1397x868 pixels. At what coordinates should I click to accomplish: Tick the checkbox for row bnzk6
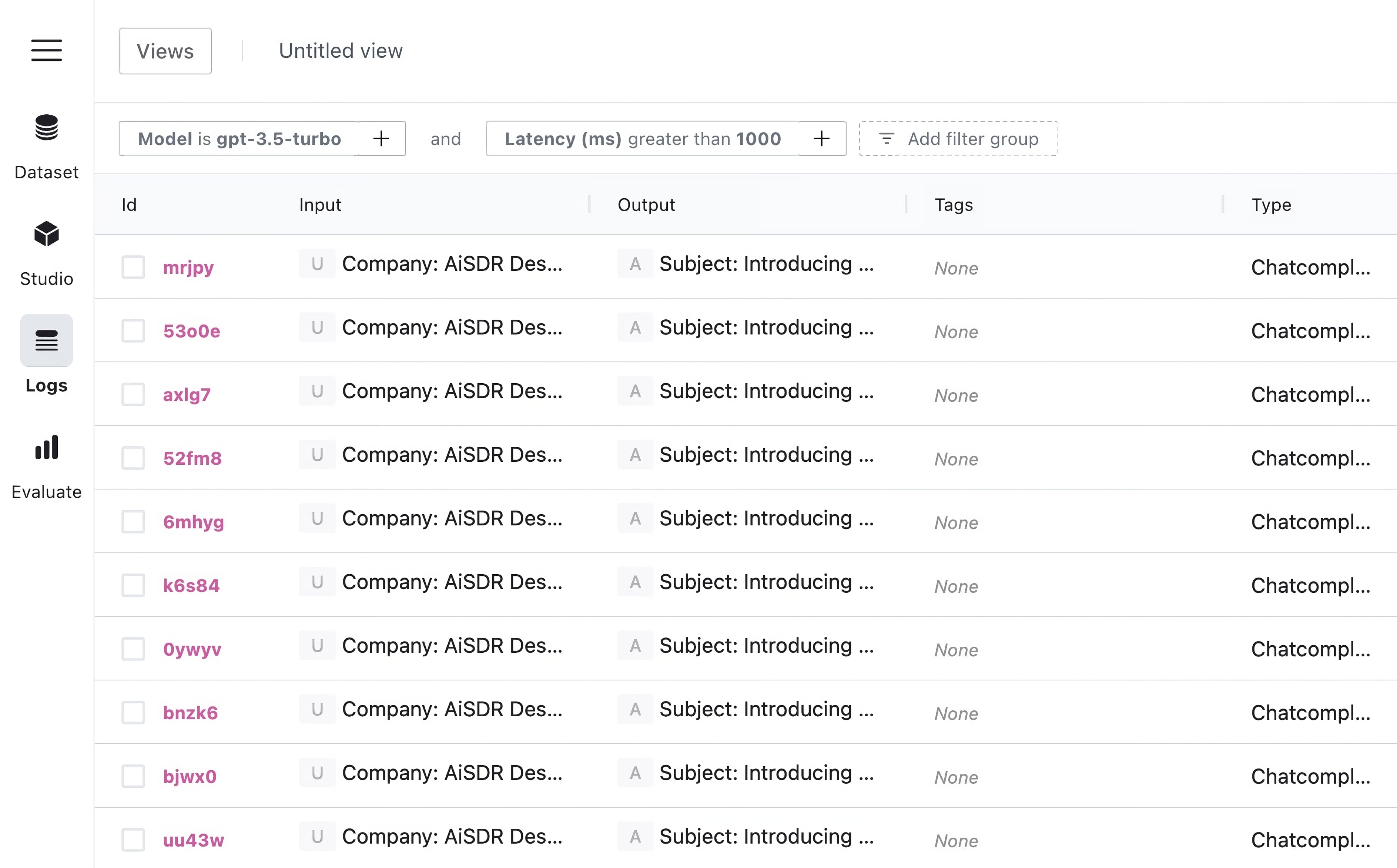(x=133, y=713)
